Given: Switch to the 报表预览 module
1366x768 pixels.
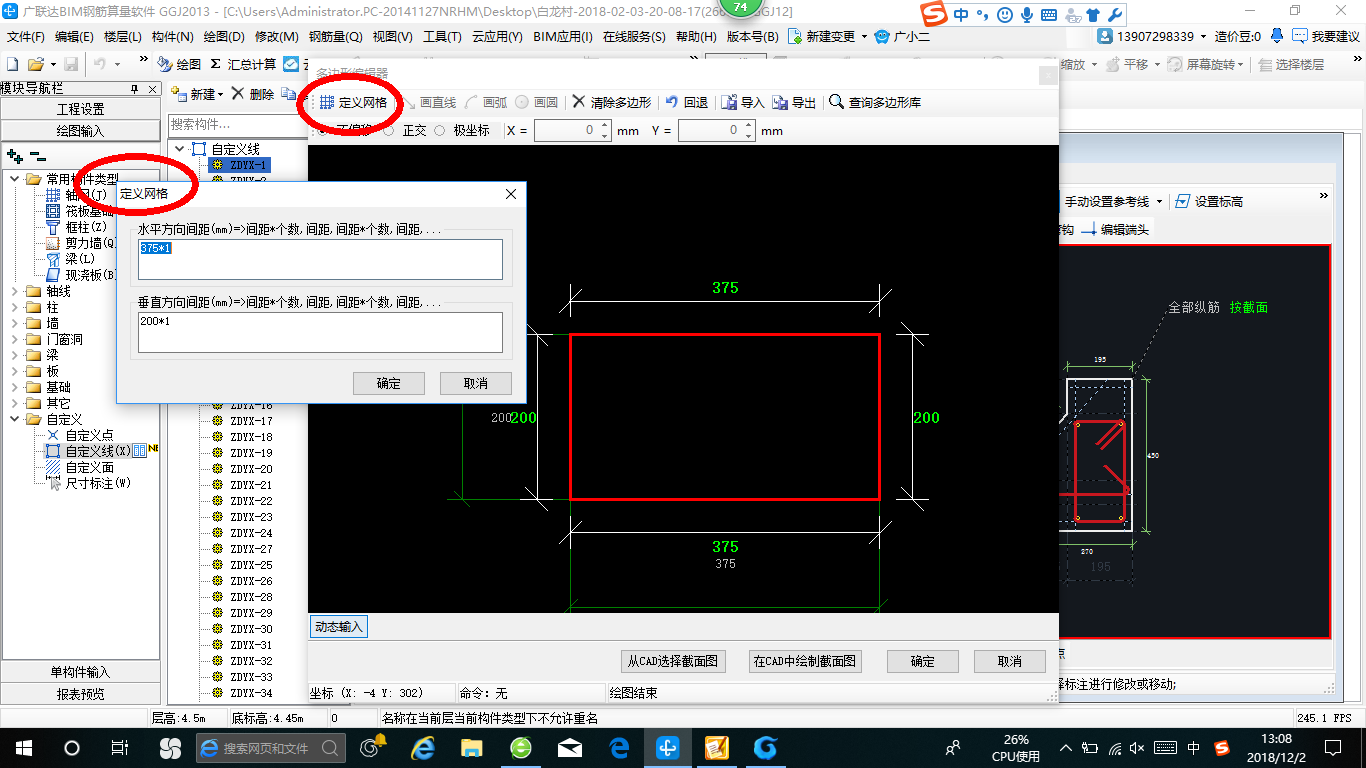Looking at the screenshot, I should [80, 693].
